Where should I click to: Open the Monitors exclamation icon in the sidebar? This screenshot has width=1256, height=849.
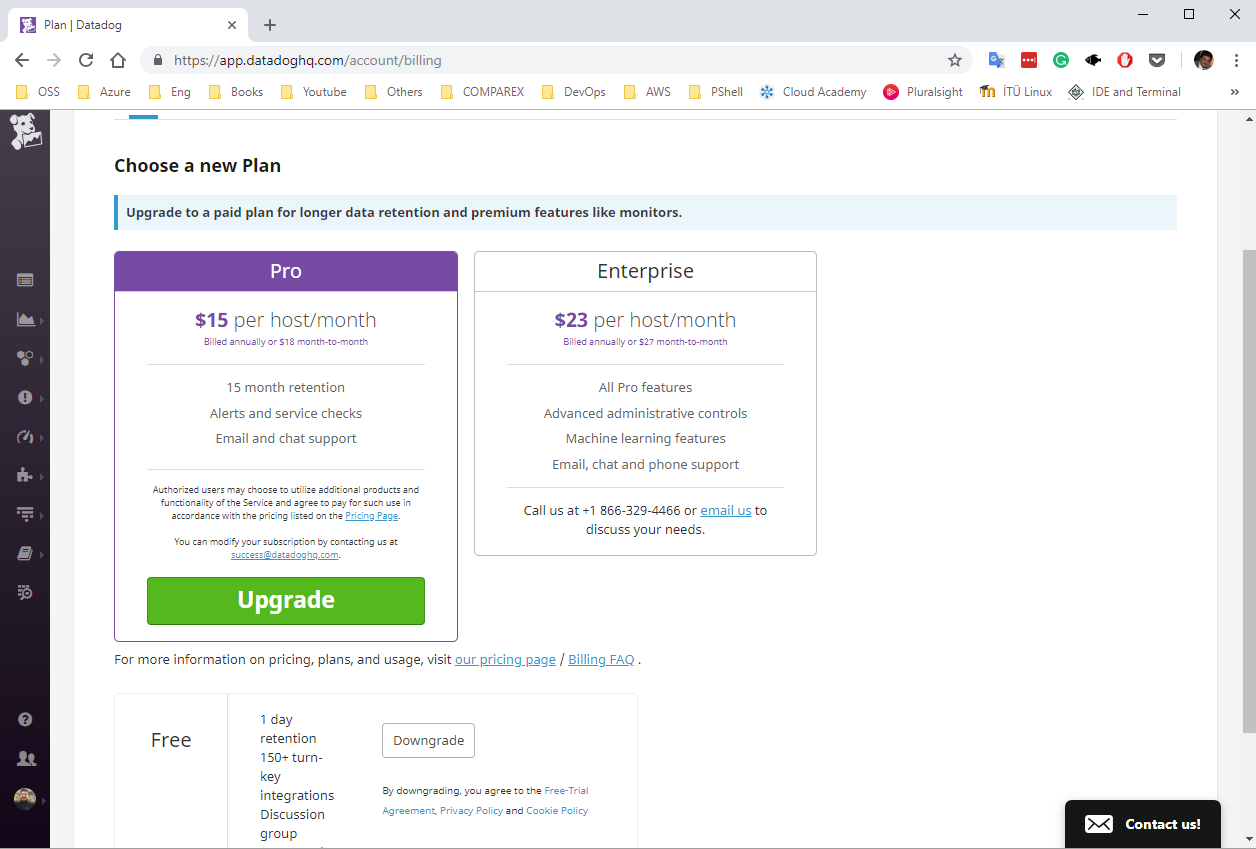pyautogui.click(x=25, y=398)
